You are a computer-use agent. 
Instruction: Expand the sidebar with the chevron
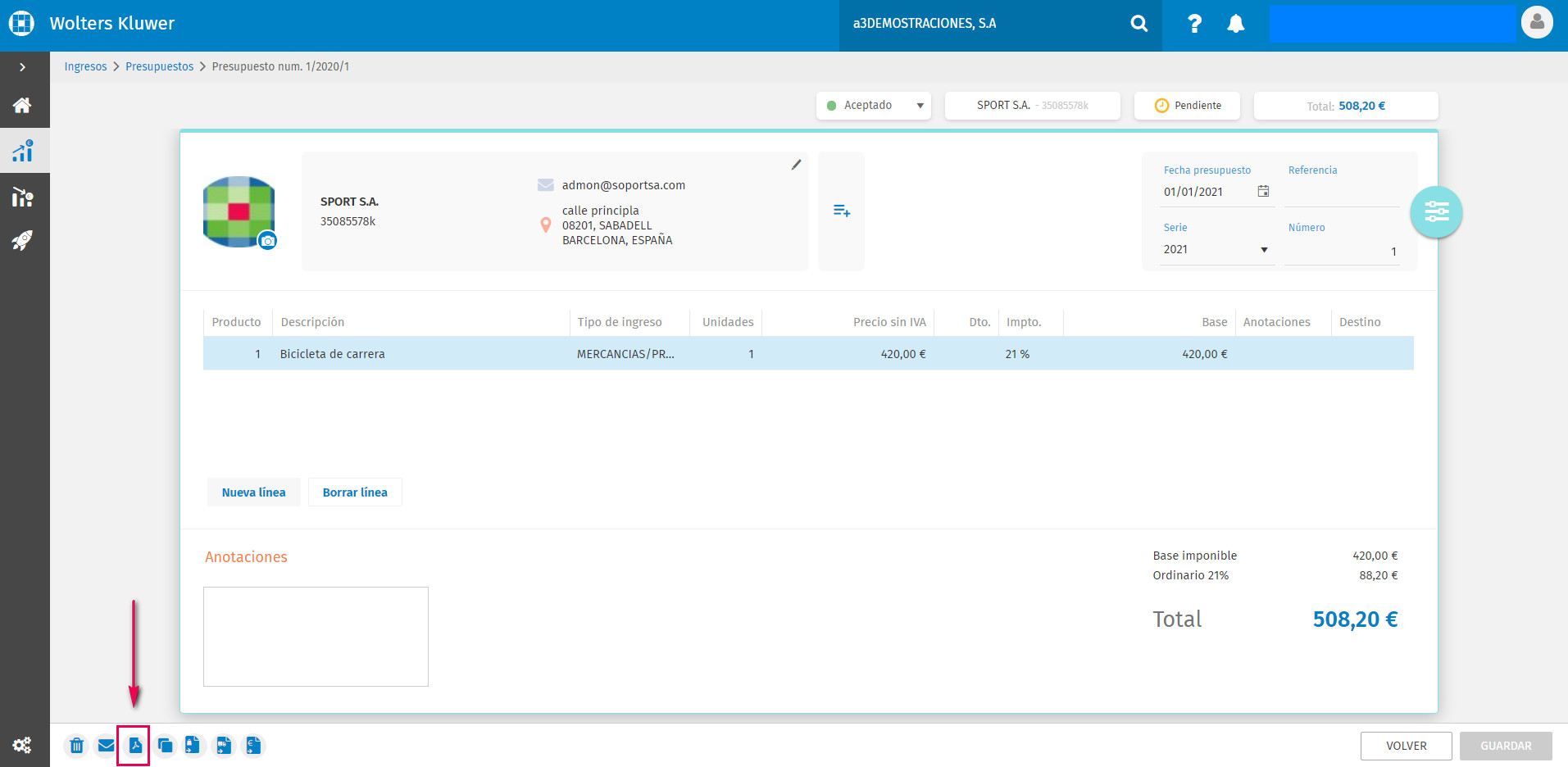[x=22, y=67]
